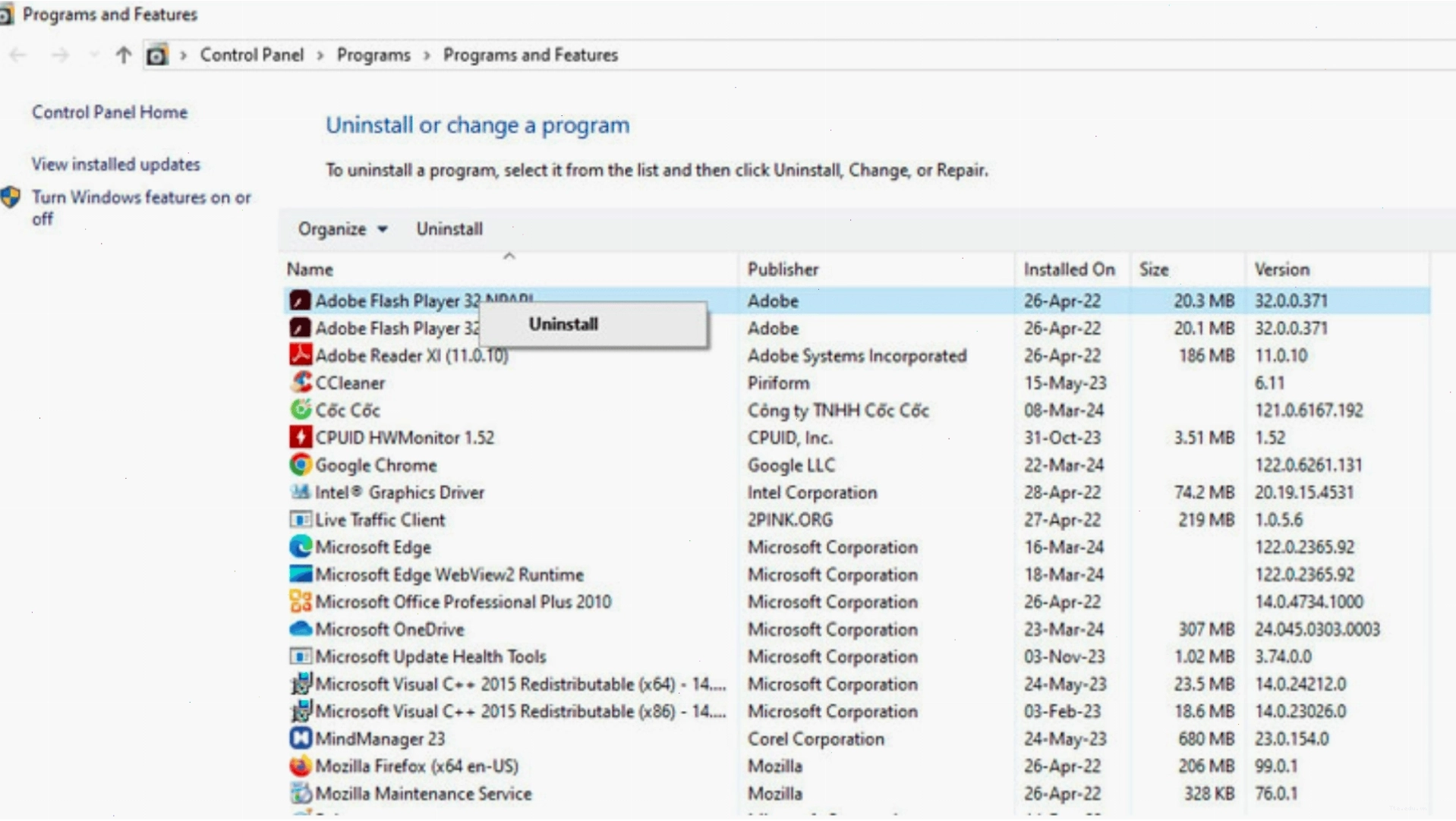The image size is (1456, 821).
Task: Click publisher Corel Corporation
Action: click(x=816, y=739)
